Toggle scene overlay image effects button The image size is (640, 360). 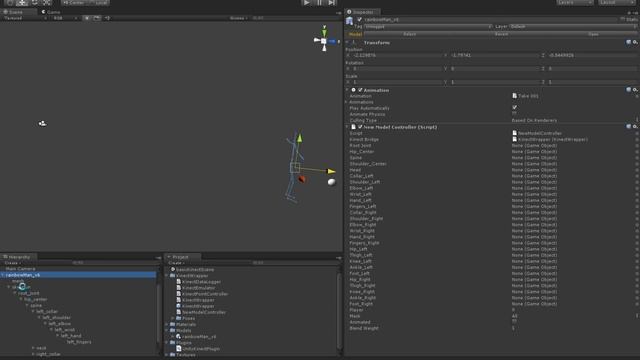(96, 18)
